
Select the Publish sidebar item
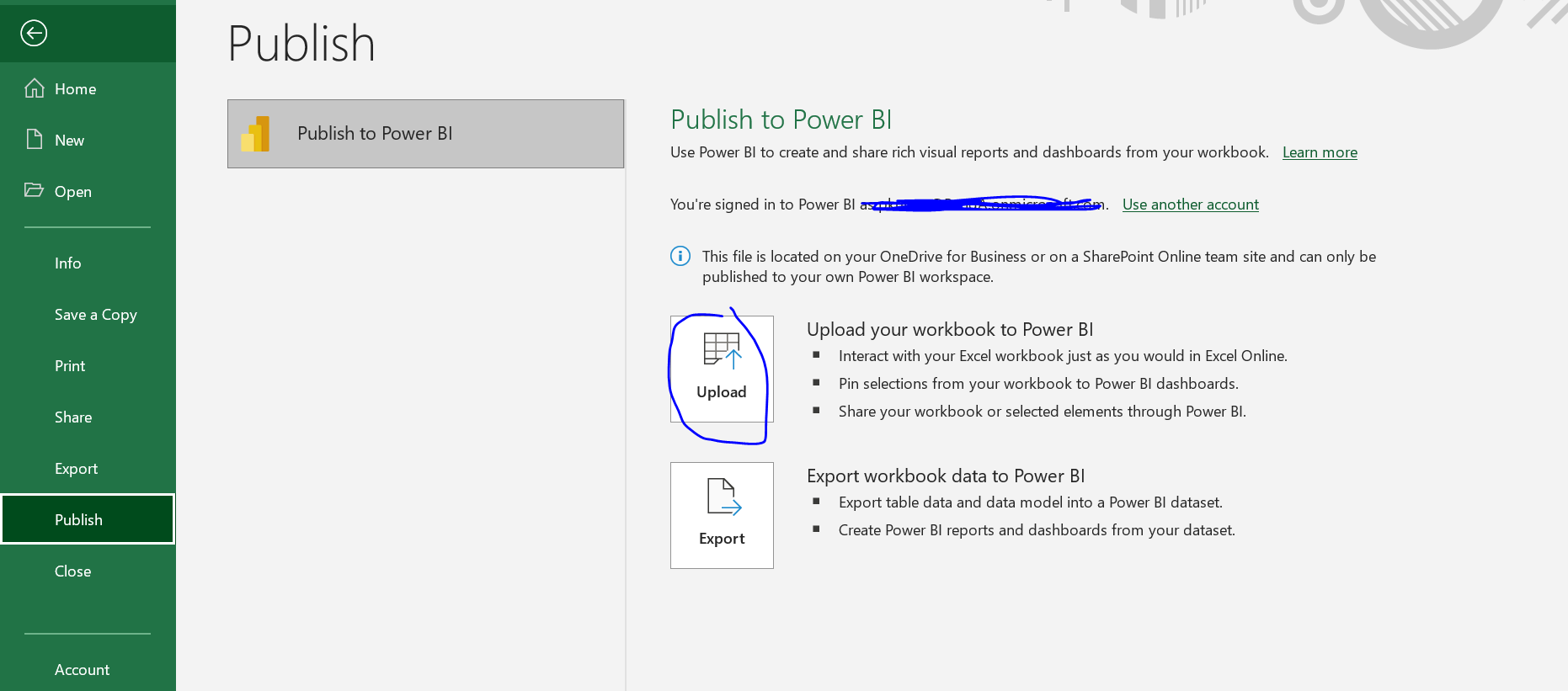coord(88,519)
